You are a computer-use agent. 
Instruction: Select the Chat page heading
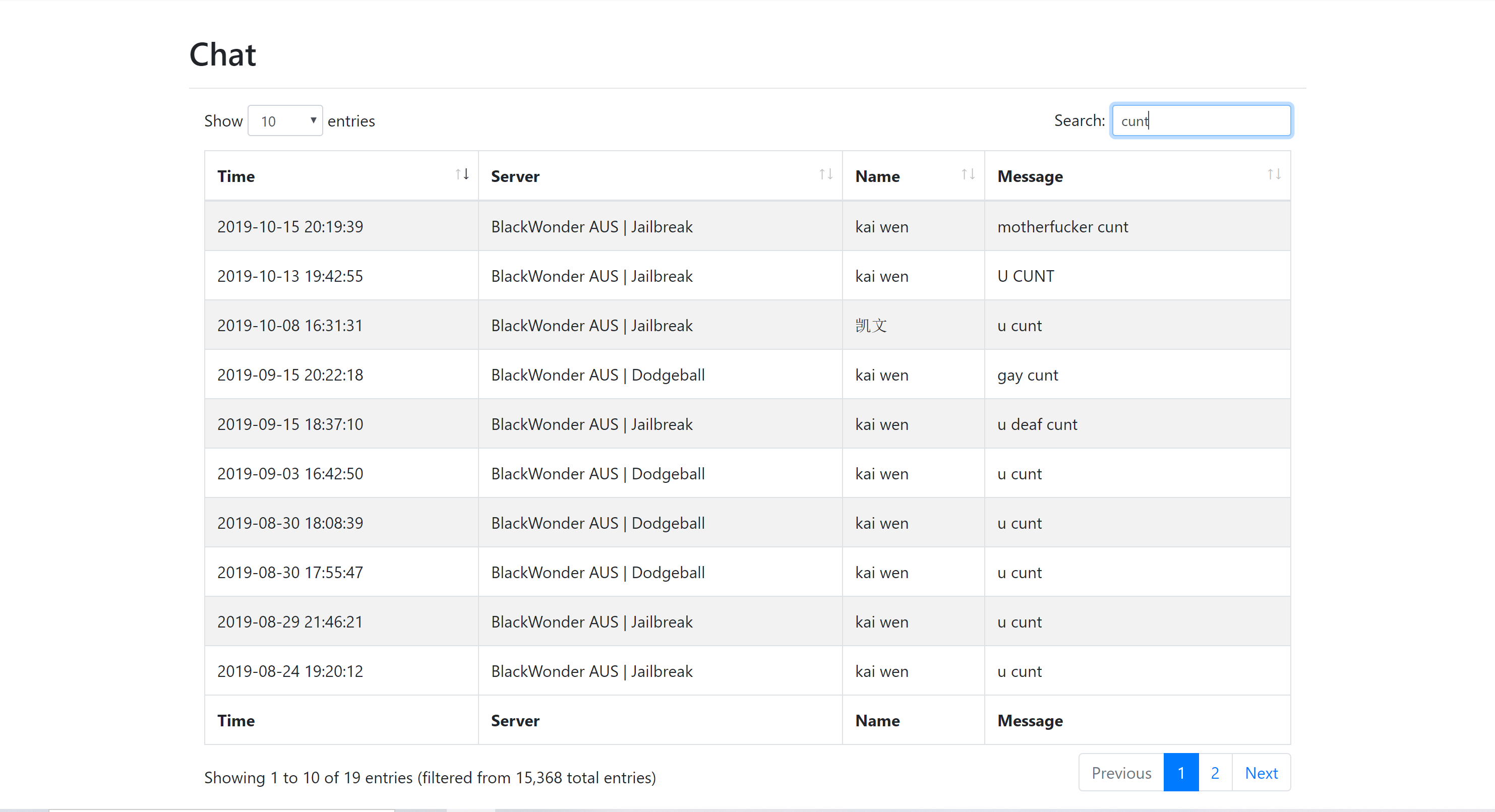point(223,54)
